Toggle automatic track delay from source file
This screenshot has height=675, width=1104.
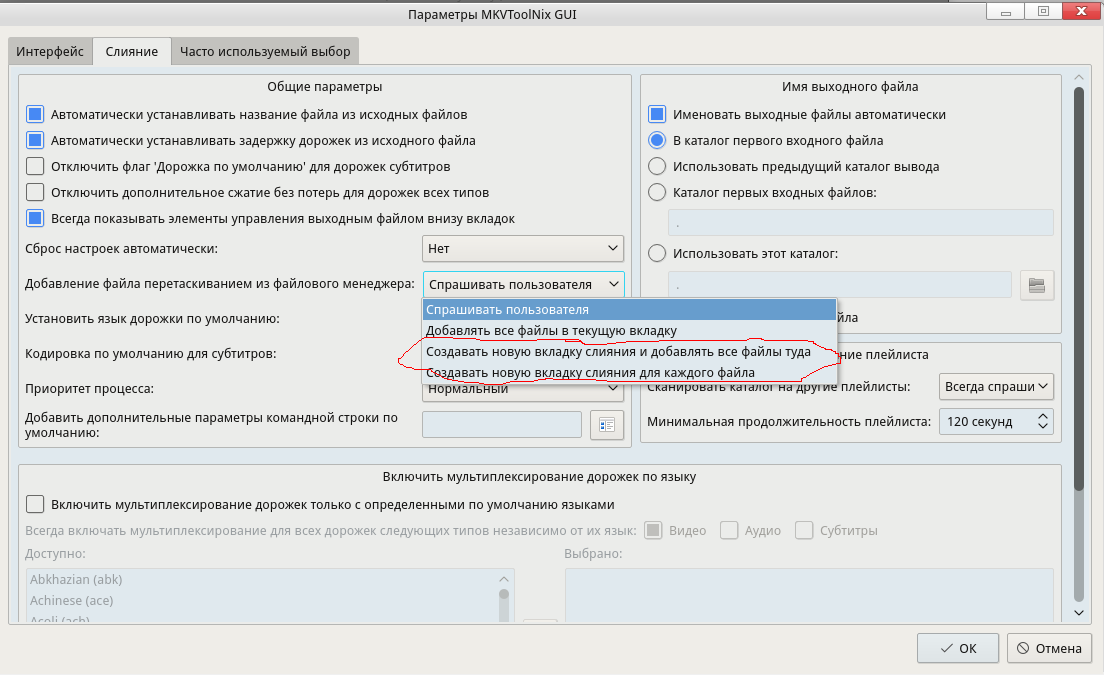click(x=35, y=140)
